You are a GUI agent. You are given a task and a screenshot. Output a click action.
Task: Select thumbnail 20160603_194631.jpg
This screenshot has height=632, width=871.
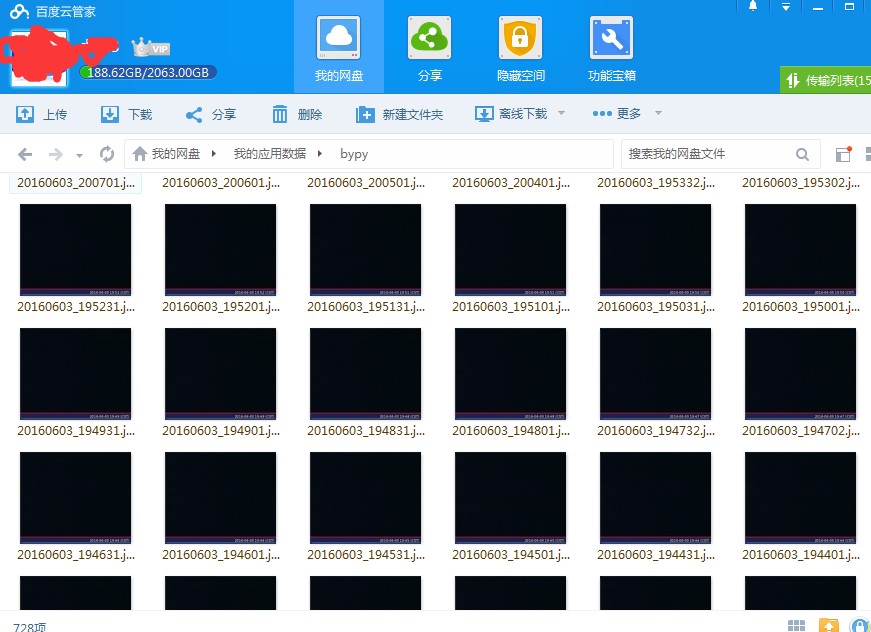click(76, 498)
